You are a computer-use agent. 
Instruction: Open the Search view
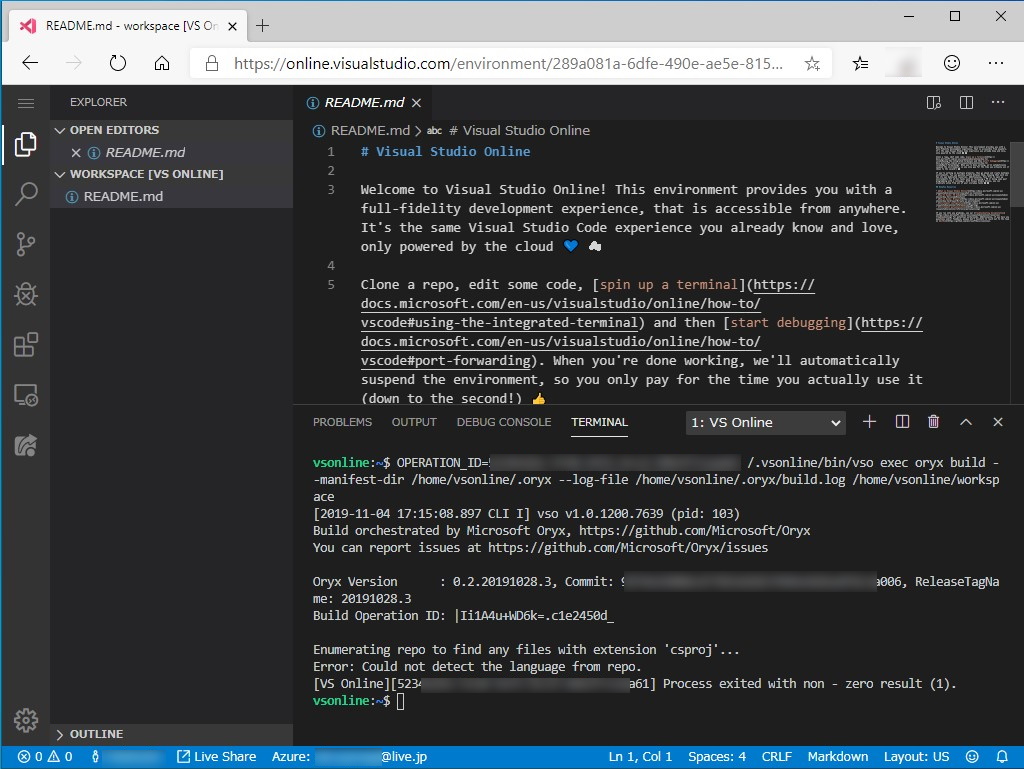coord(26,194)
